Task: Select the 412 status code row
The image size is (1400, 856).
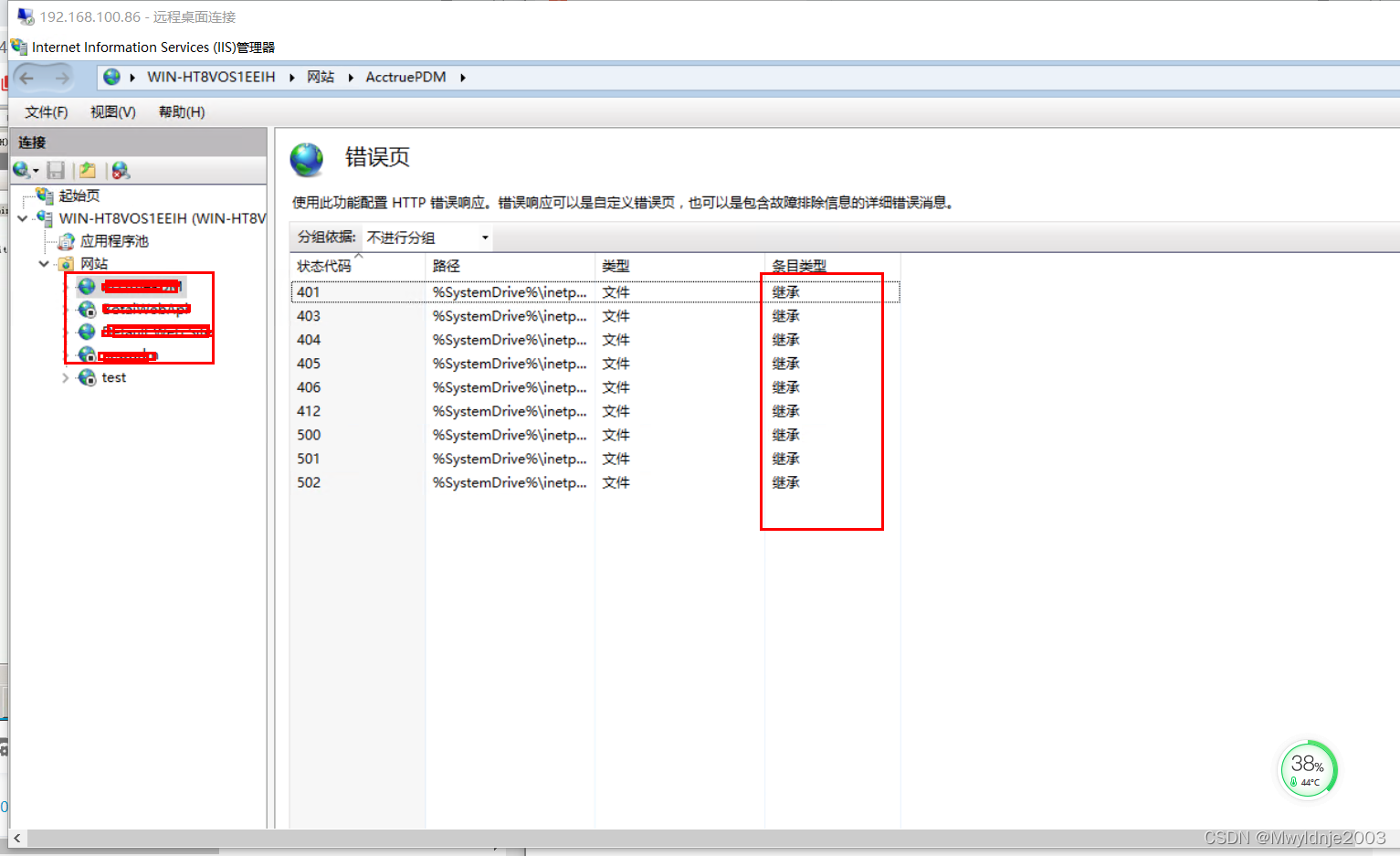Action: point(595,411)
